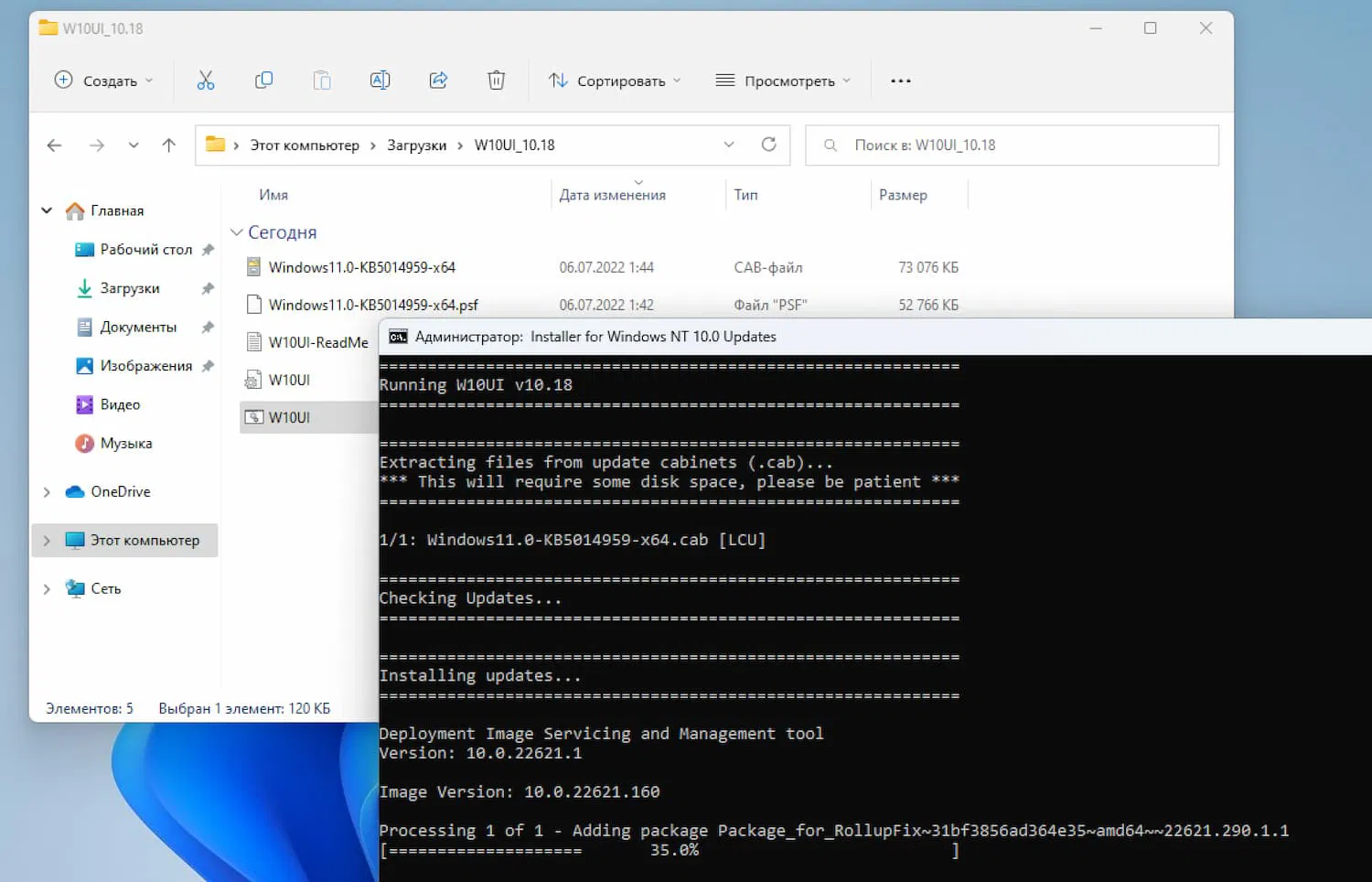Select Windows11.0-KB5014959-x64.psf file

pyautogui.click(x=373, y=305)
